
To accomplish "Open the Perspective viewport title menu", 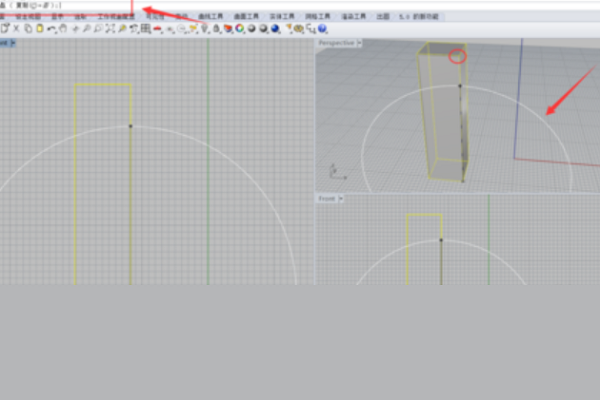I will tap(338, 44).
